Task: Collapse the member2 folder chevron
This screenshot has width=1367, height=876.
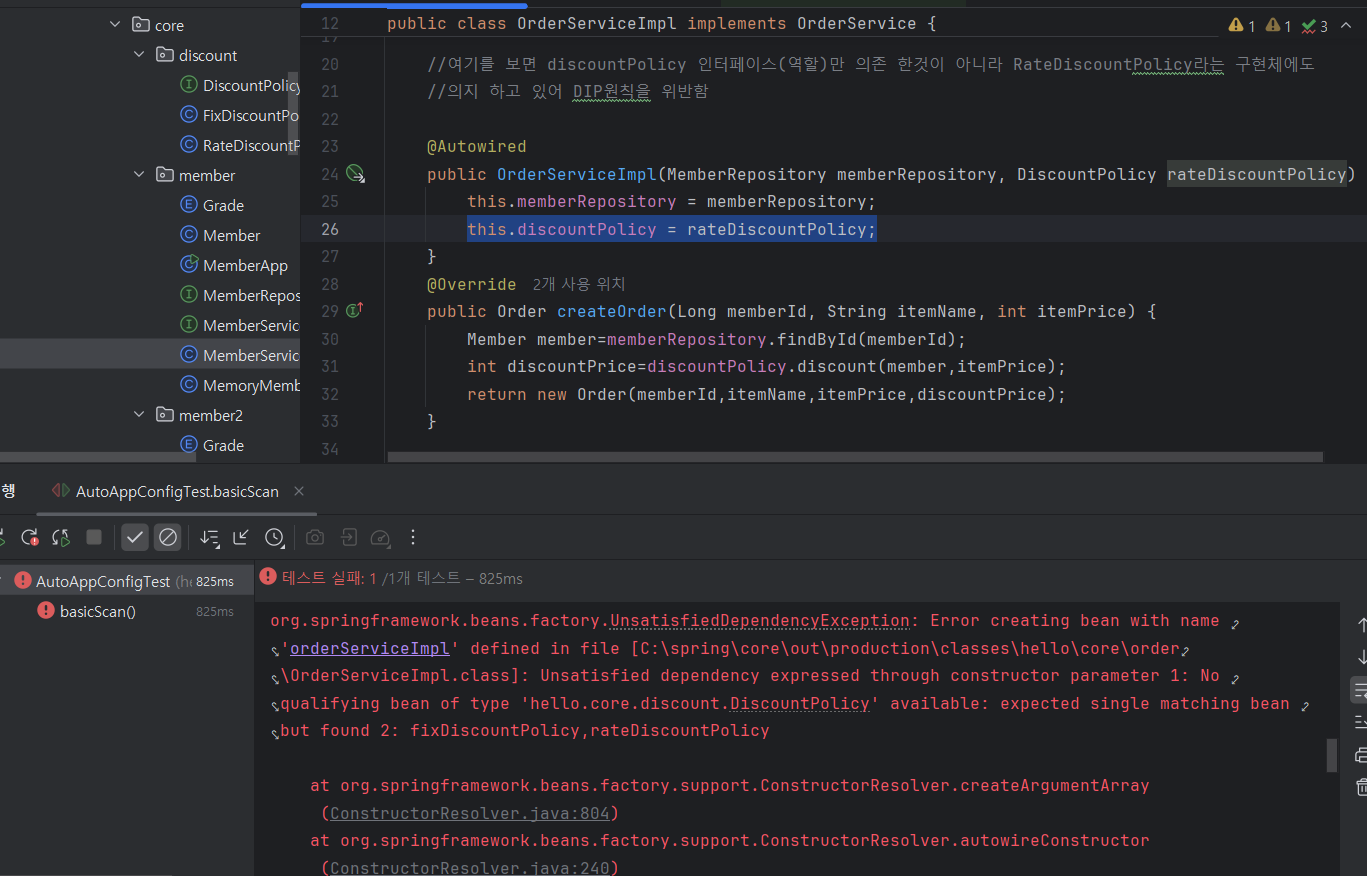Action: (x=139, y=415)
